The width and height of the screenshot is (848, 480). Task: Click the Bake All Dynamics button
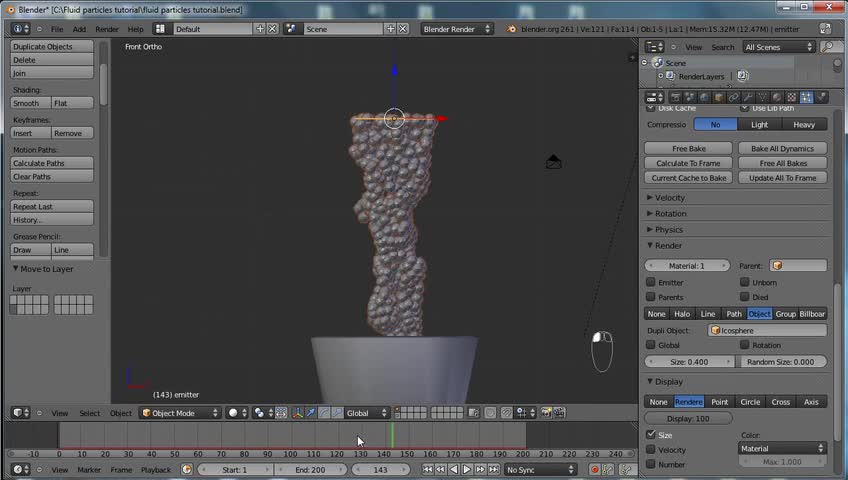(783, 149)
